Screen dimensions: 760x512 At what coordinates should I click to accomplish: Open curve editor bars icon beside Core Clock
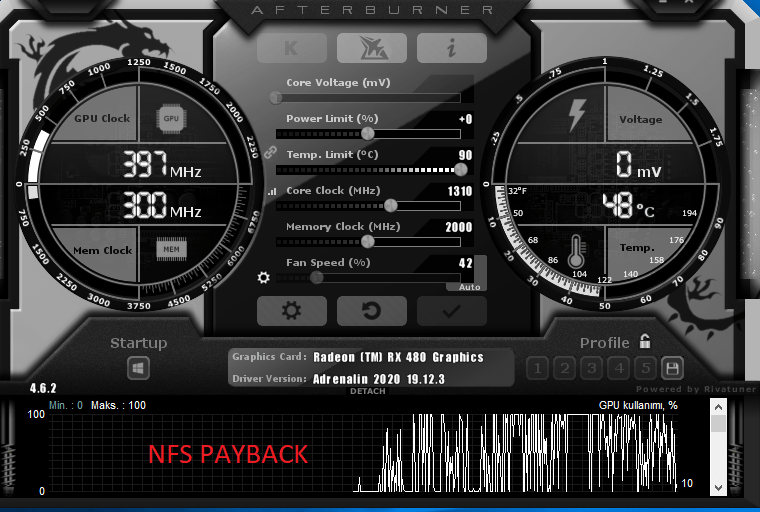[x=272, y=192]
